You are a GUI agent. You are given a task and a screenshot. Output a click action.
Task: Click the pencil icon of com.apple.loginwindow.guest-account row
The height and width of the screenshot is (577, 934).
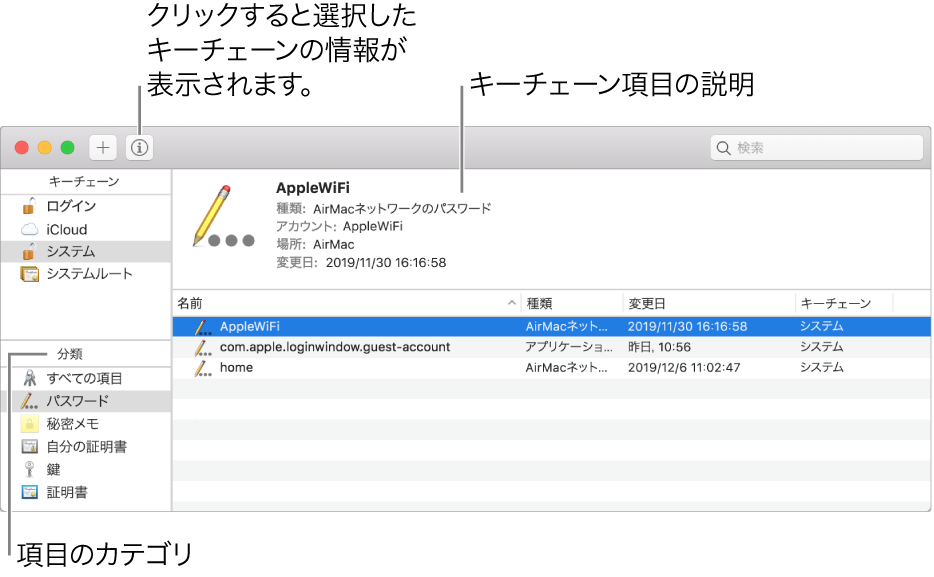point(203,347)
